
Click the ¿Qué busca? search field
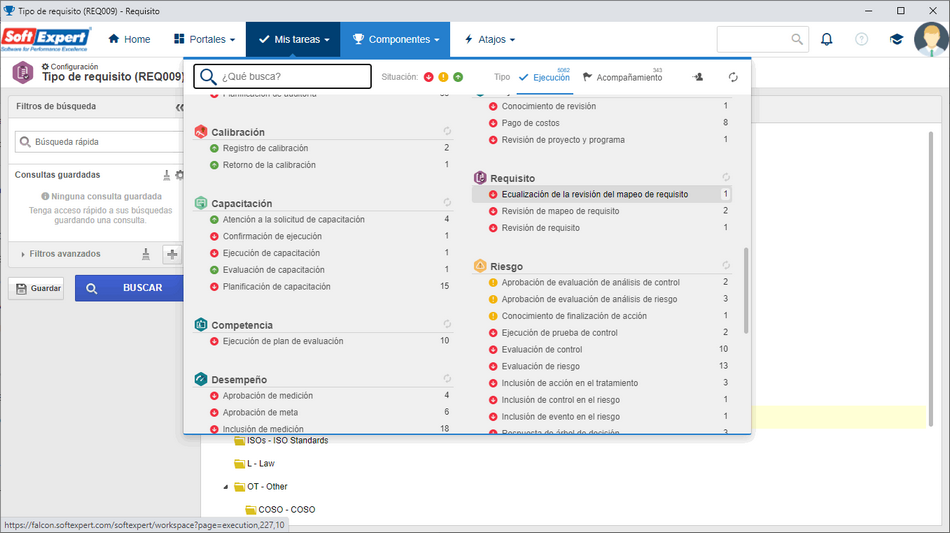tap(282, 76)
